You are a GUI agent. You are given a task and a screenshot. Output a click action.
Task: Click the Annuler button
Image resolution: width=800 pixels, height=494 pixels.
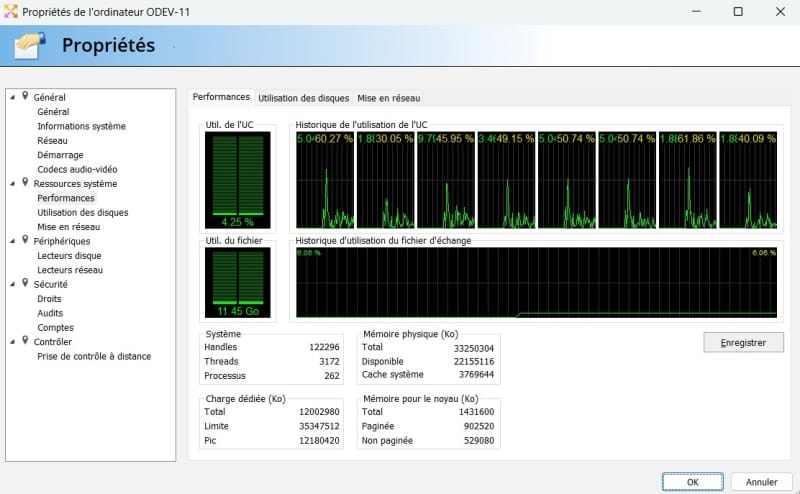point(761,481)
